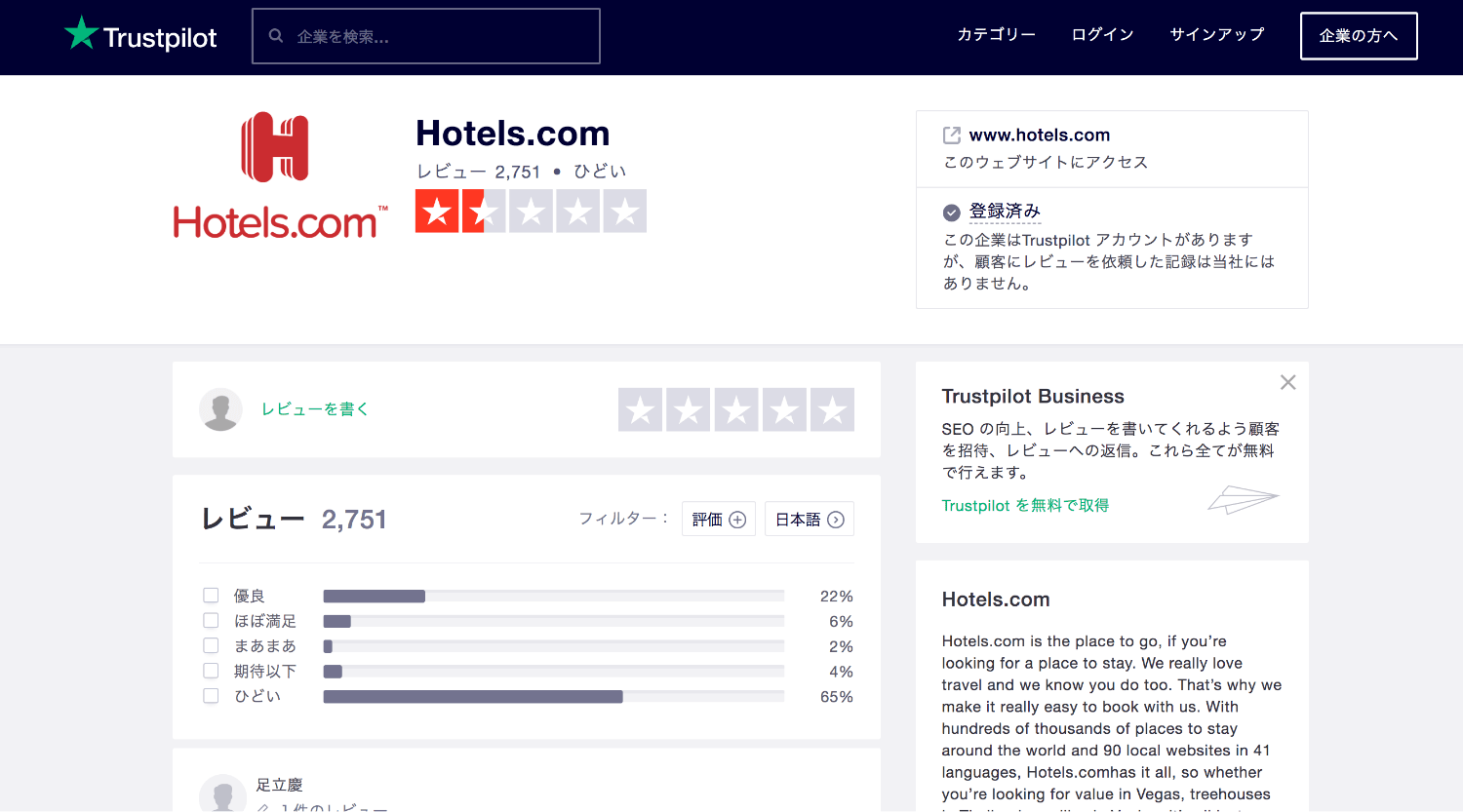The width and height of the screenshot is (1463, 812).
Task: Open the ログイン page
Action: pos(1102,35)
